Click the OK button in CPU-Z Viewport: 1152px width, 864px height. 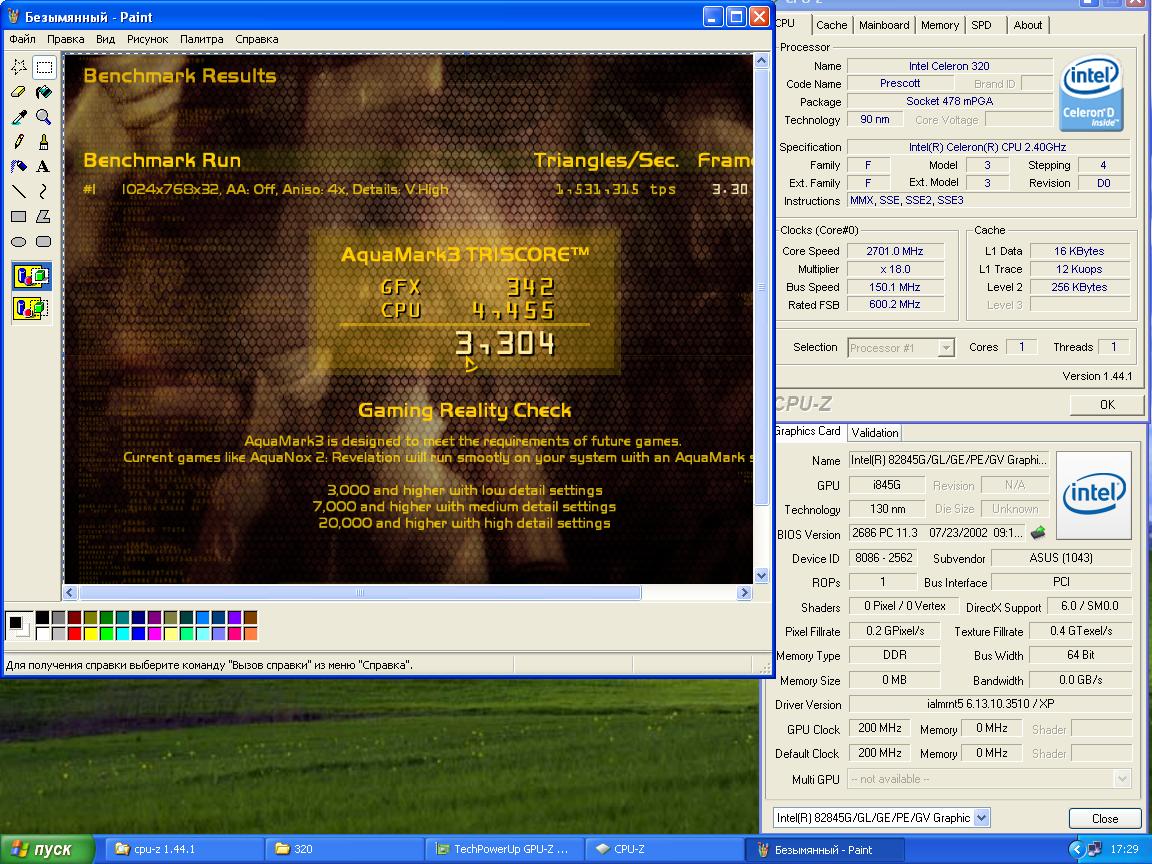tap(1107, 405)
